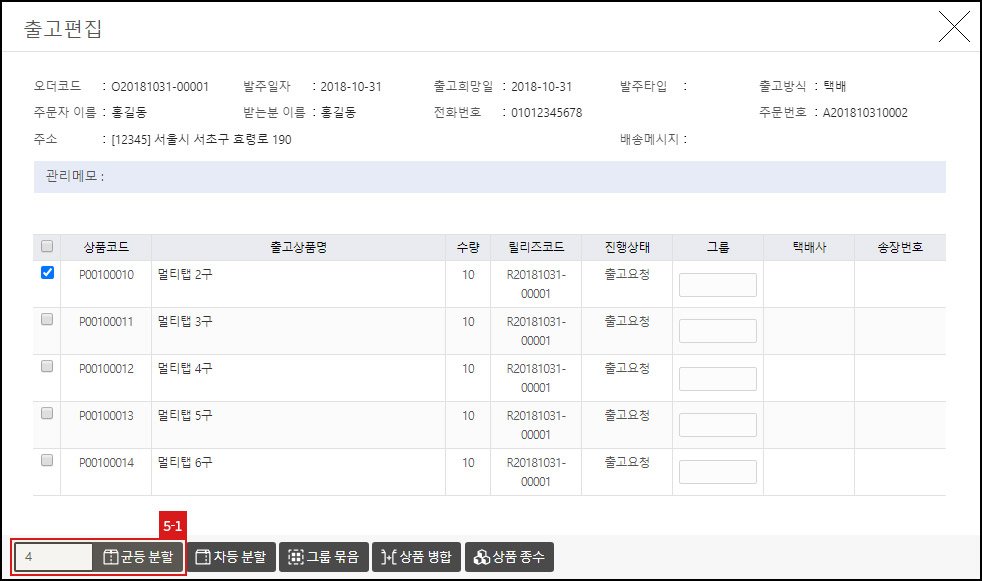The width and height of the screenshot is (982, 581).
Task: Click the 그룹 input field for 멀티탭 2구
Action: click(x=717, y=284)
